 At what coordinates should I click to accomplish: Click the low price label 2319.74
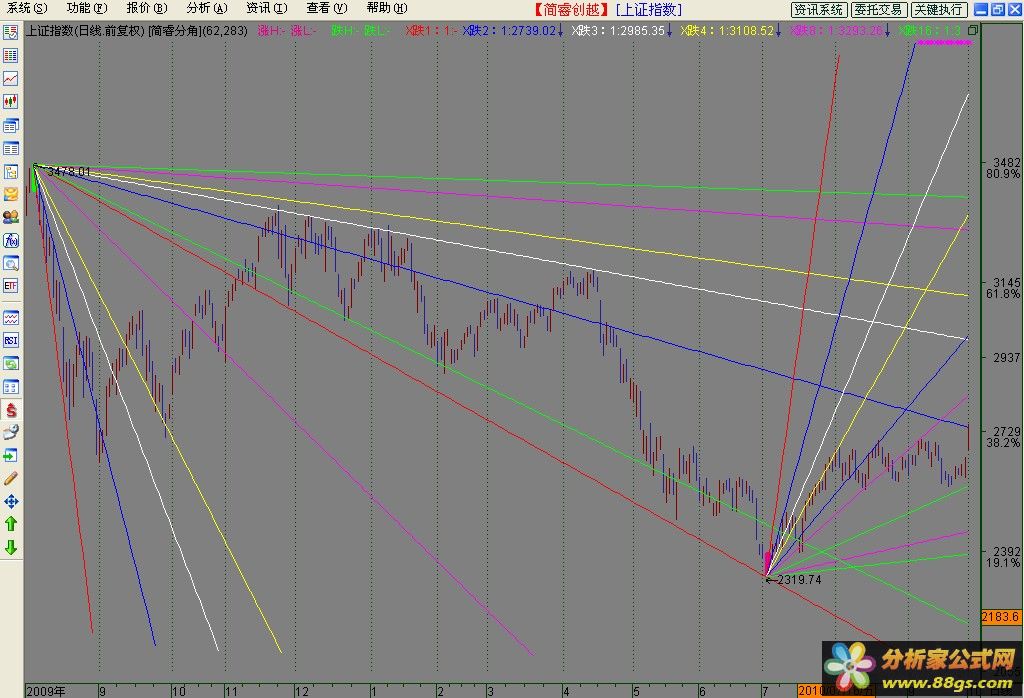click(x=799, y=579)
